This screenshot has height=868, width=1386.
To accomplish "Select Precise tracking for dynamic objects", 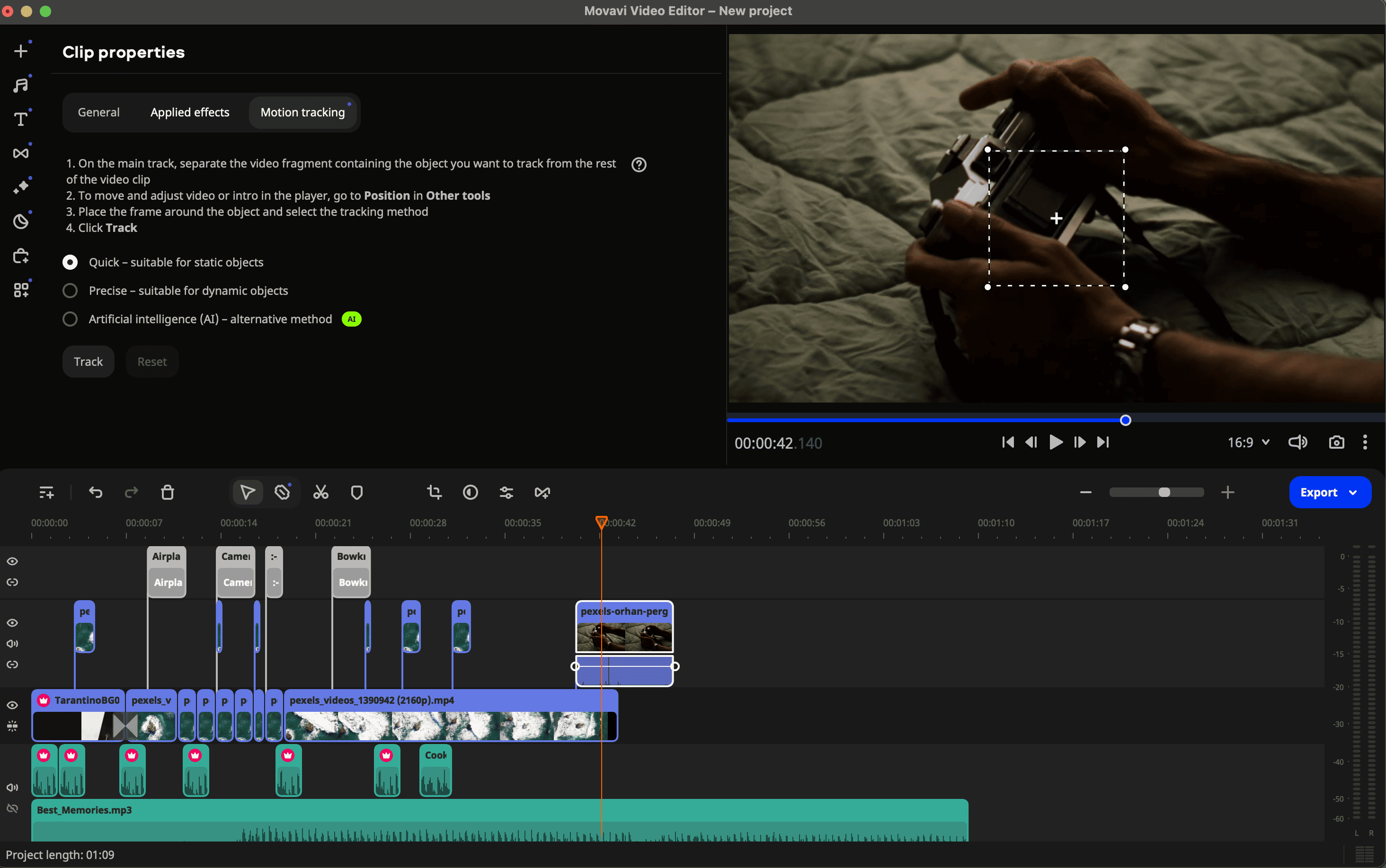I will click(x=70, y=291).
